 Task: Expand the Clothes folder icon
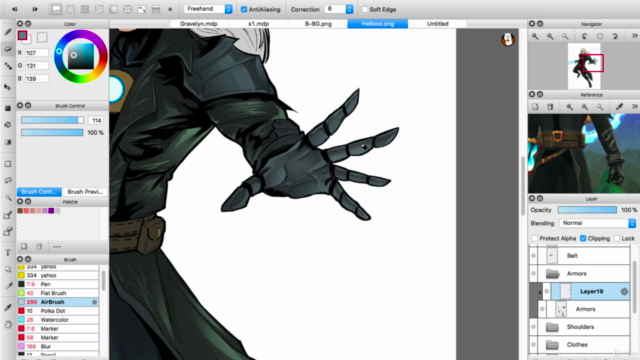coord(552,345)
